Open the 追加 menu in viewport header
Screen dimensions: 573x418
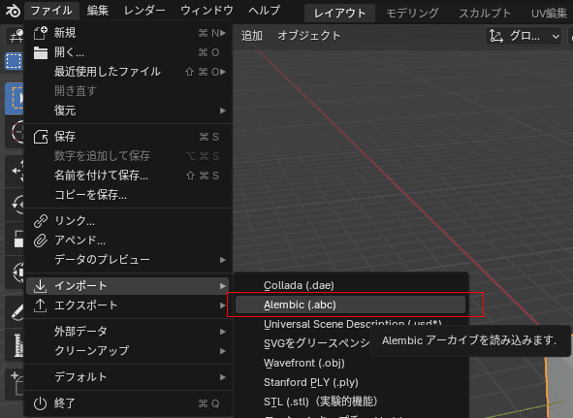click(252, 36)
